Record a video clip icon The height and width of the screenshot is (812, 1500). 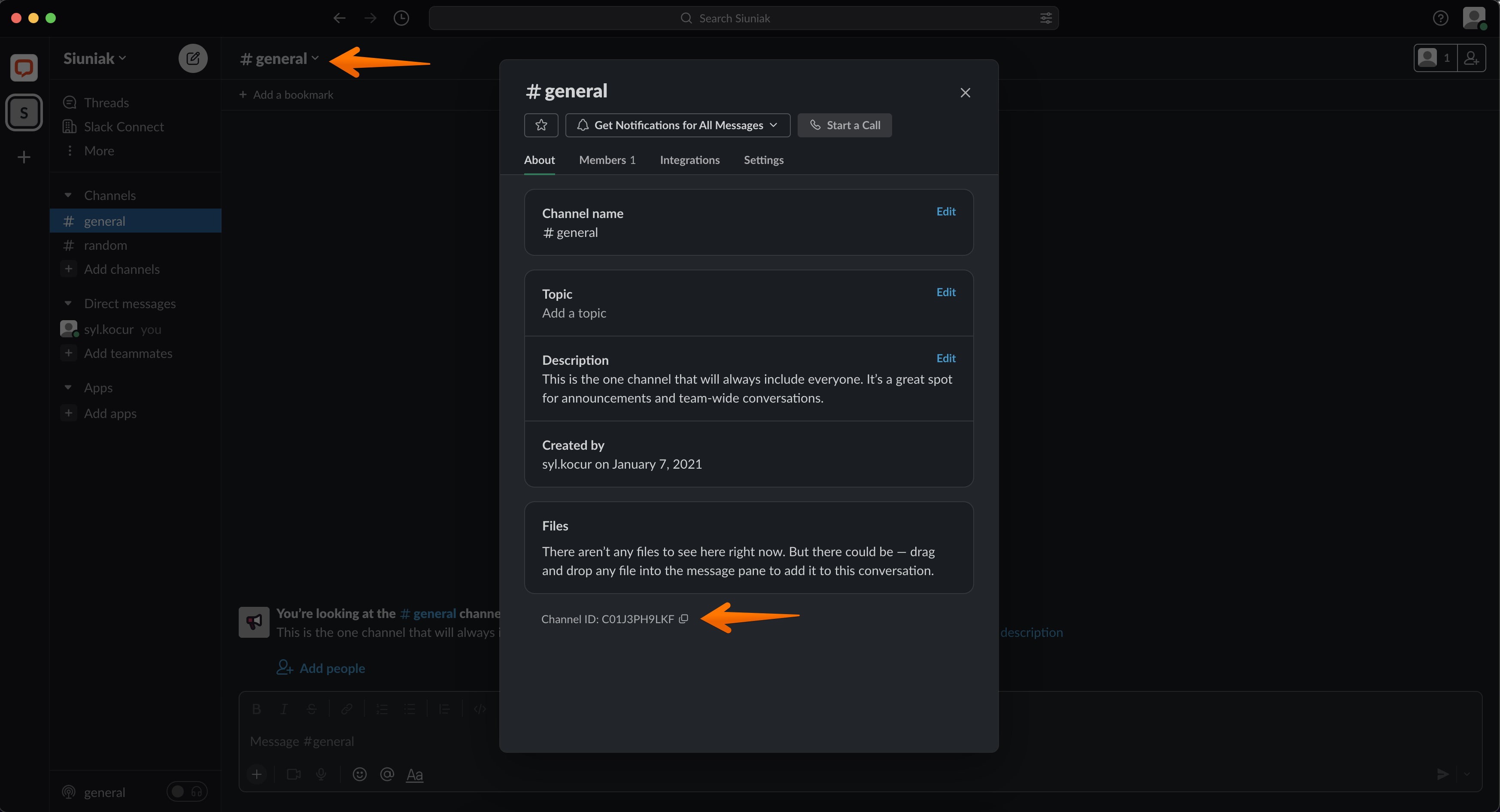click(x=294, y=774)
